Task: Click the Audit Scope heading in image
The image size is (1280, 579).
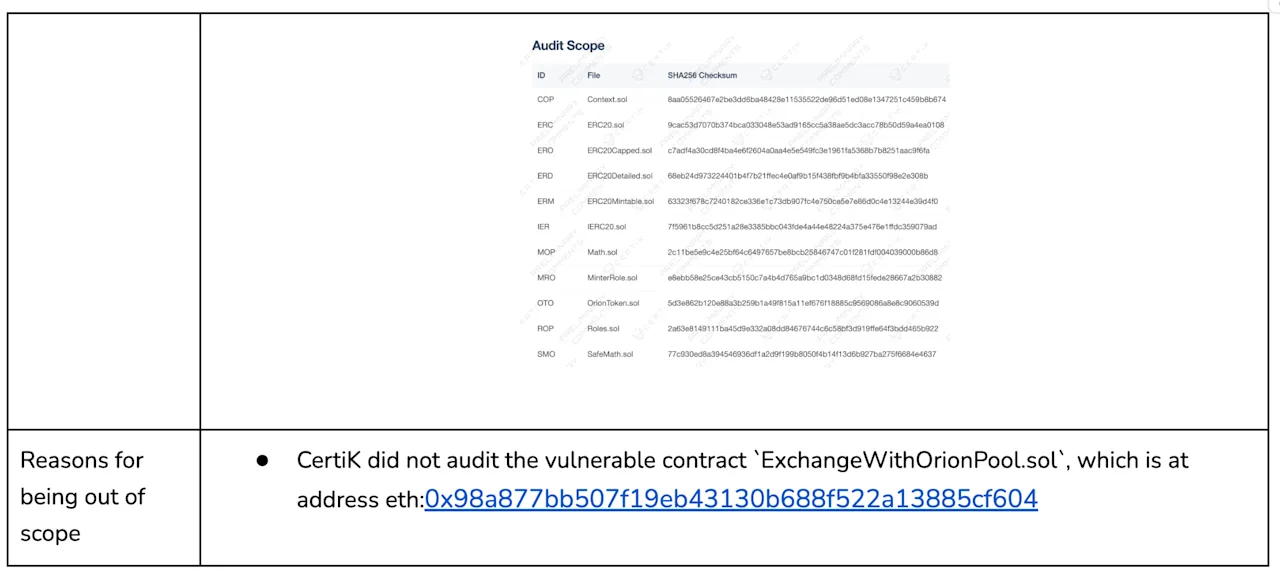Action: tap(568, 46)
